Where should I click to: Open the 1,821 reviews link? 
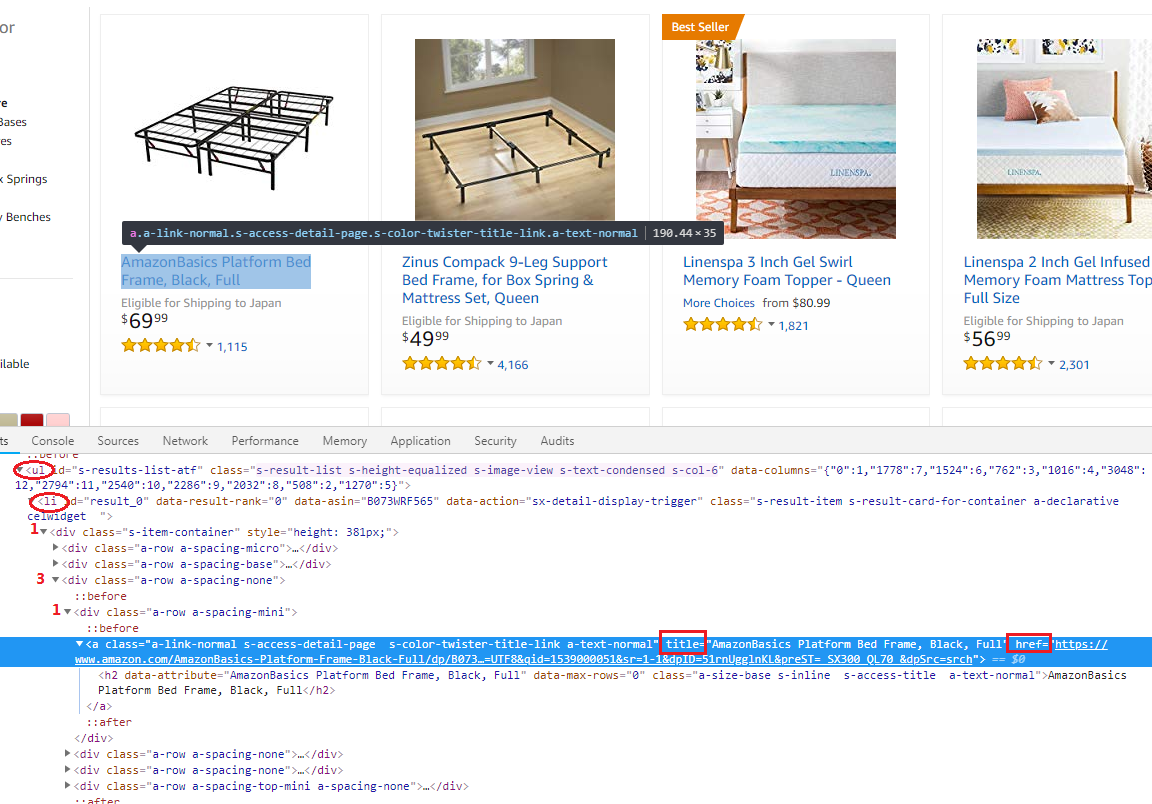click(793, 326)
